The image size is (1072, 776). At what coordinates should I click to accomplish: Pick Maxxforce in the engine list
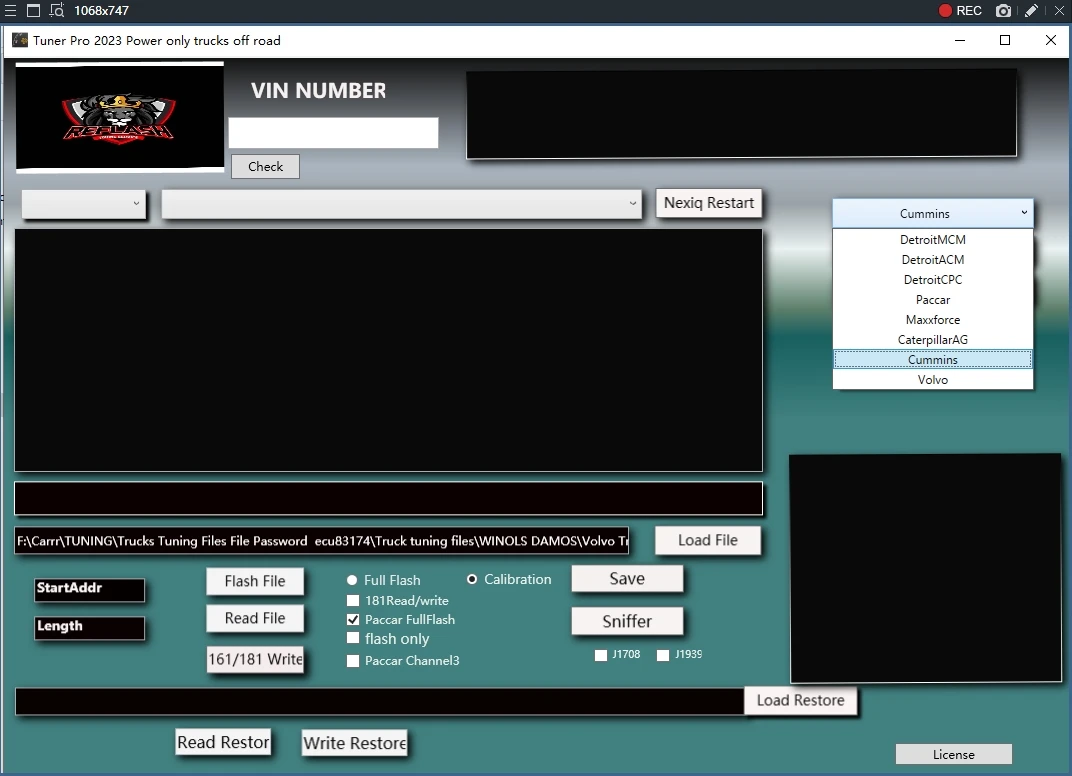click(933, 319)
